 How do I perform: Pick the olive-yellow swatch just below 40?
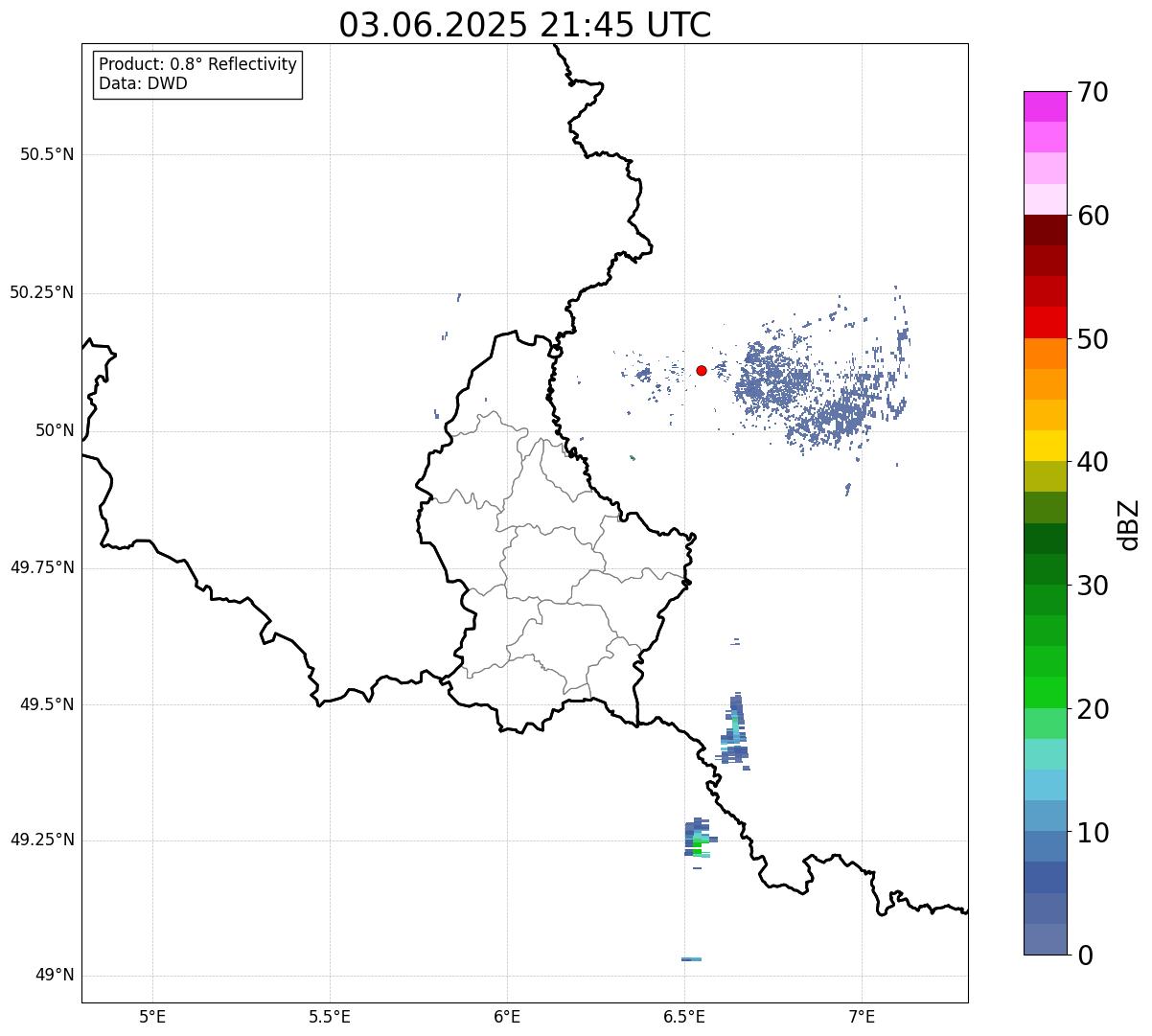(x=1046, y=477)
